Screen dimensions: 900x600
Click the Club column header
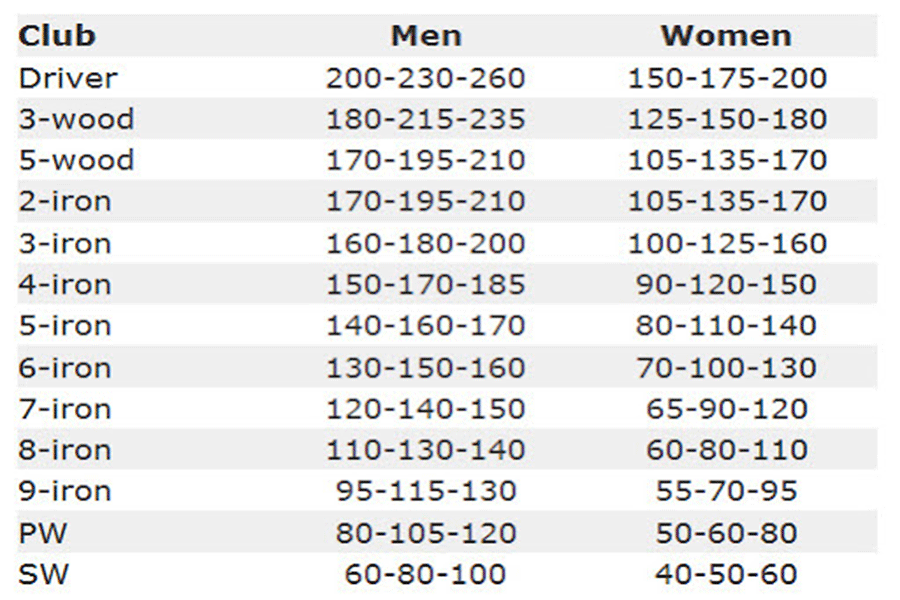coord(57,36)
